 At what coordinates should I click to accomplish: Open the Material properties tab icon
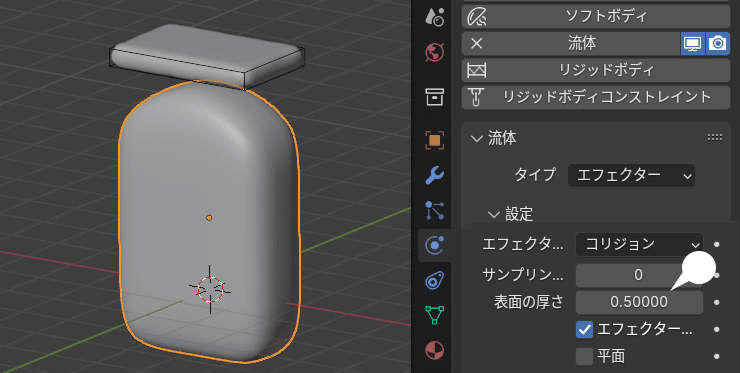click(434, 350)
